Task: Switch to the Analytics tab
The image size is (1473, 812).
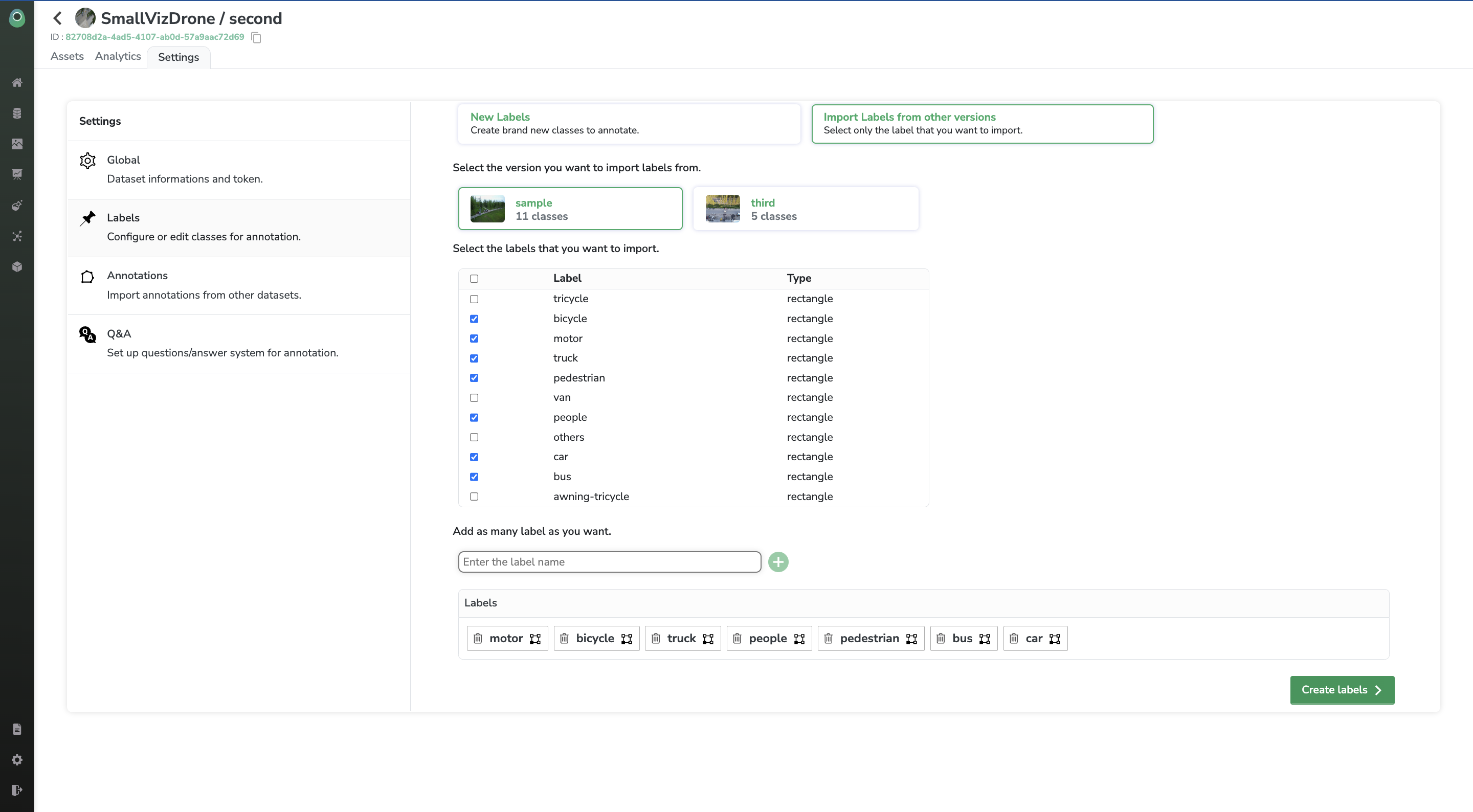Action: point(118,56)
